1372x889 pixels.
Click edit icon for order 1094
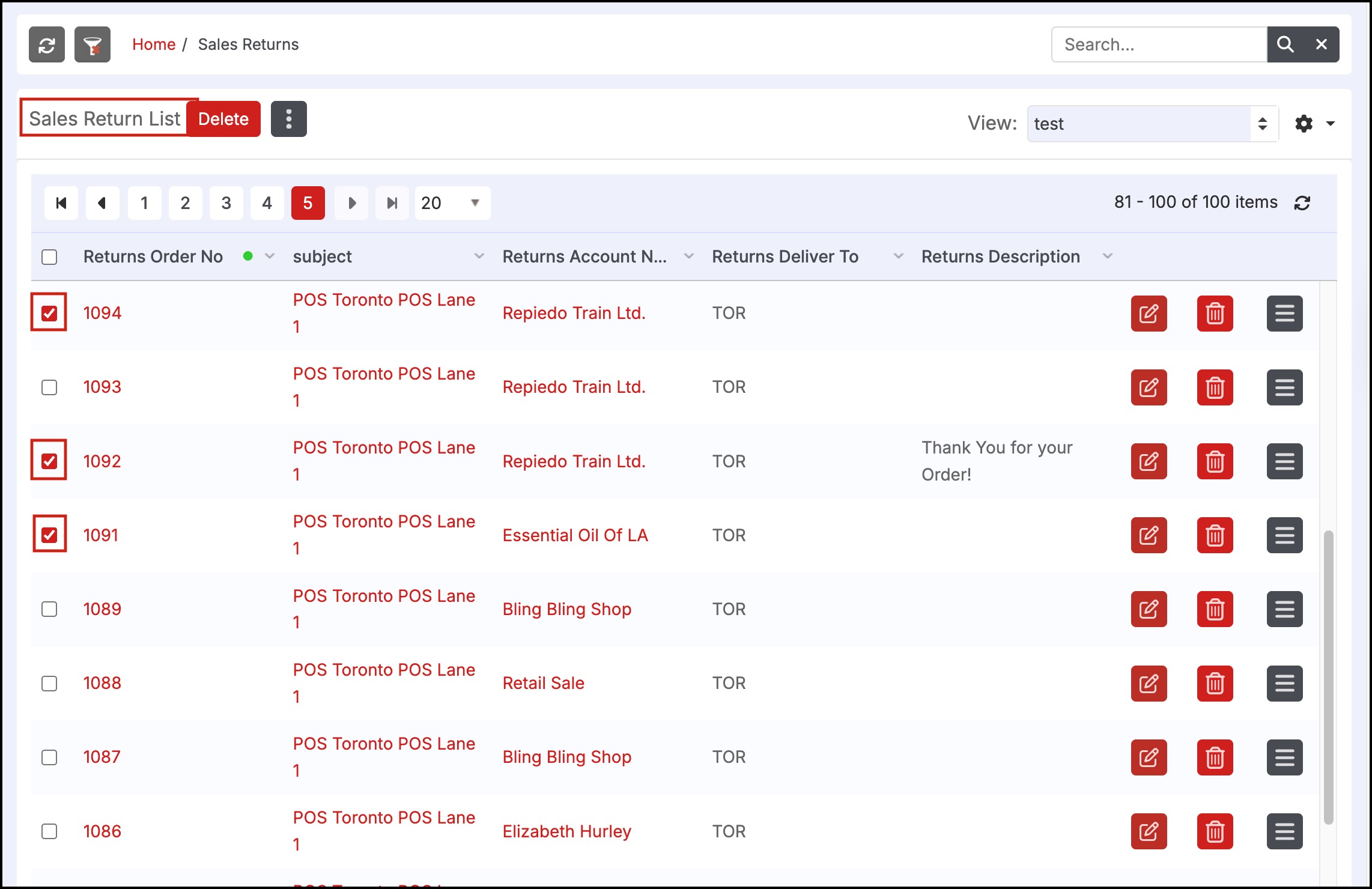point(1149,314)
